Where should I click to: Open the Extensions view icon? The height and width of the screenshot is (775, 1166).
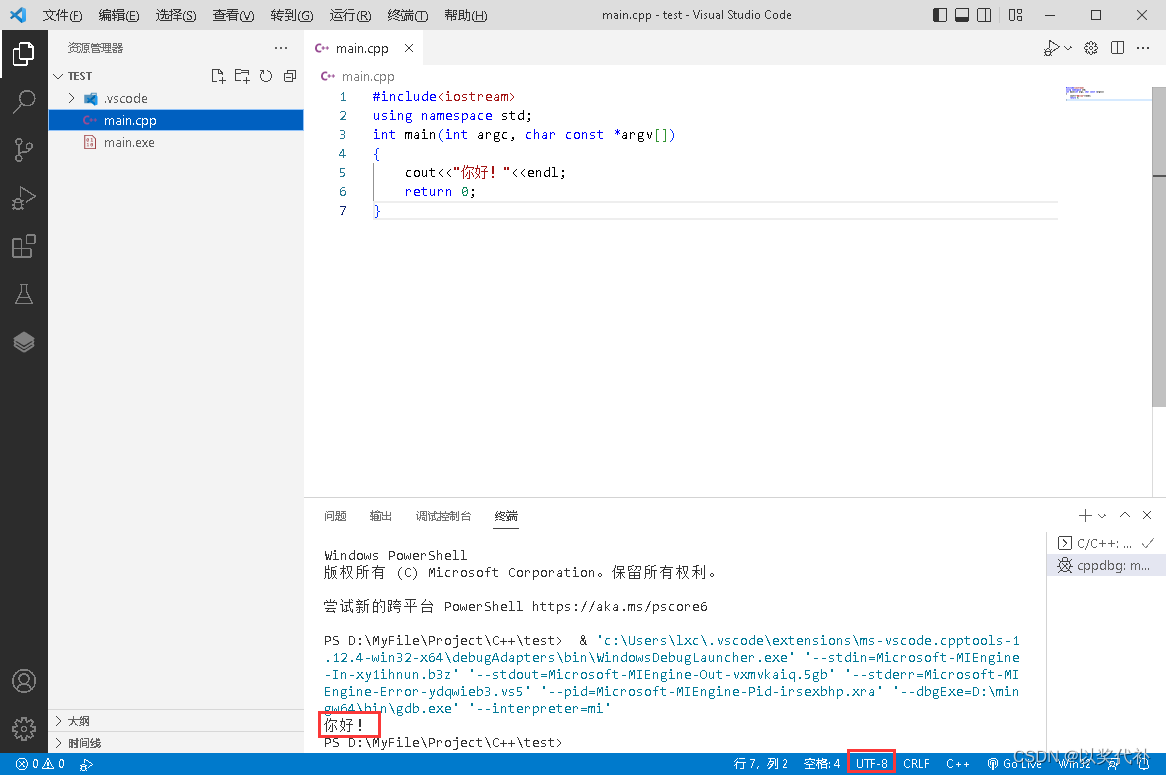24,246
